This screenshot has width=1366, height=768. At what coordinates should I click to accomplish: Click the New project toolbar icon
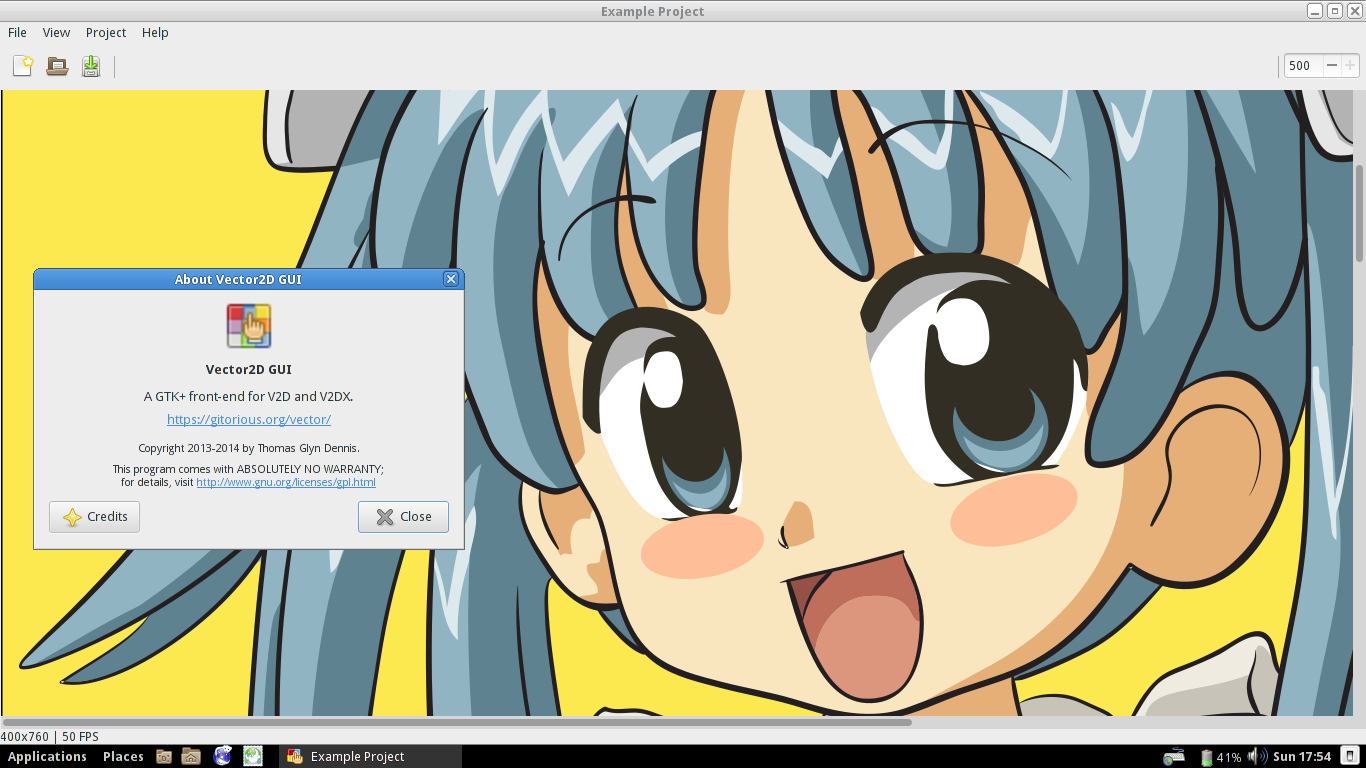pos(23,66)
